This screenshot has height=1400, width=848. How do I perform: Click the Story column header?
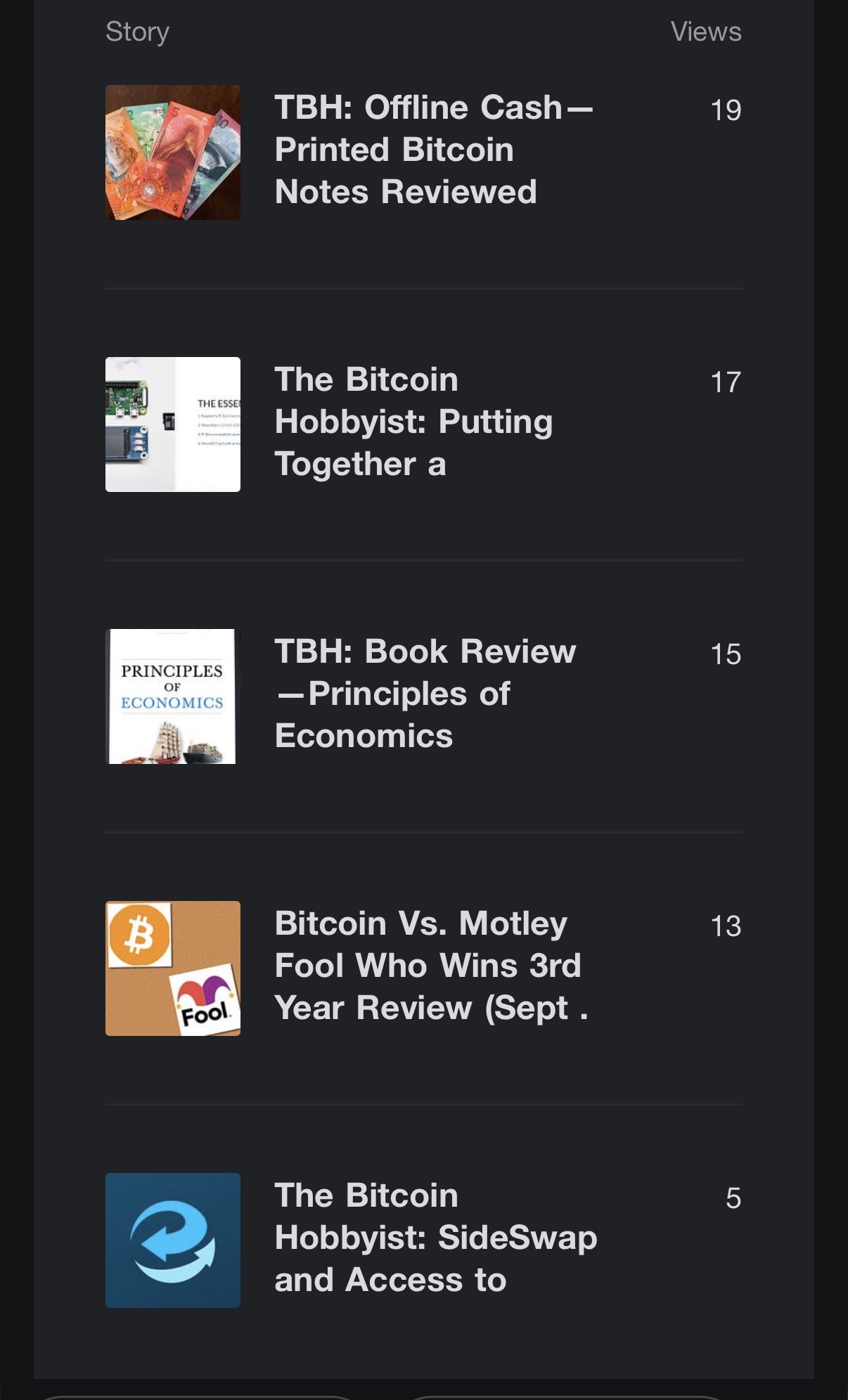137,32
